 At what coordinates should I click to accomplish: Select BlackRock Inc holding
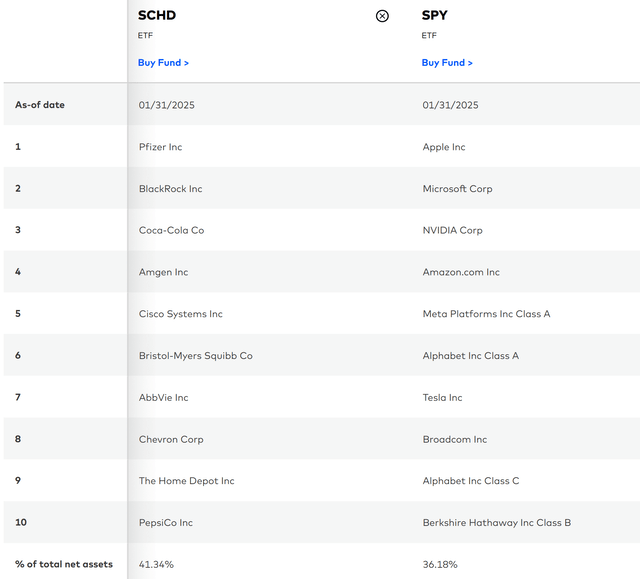pos(170,189)
